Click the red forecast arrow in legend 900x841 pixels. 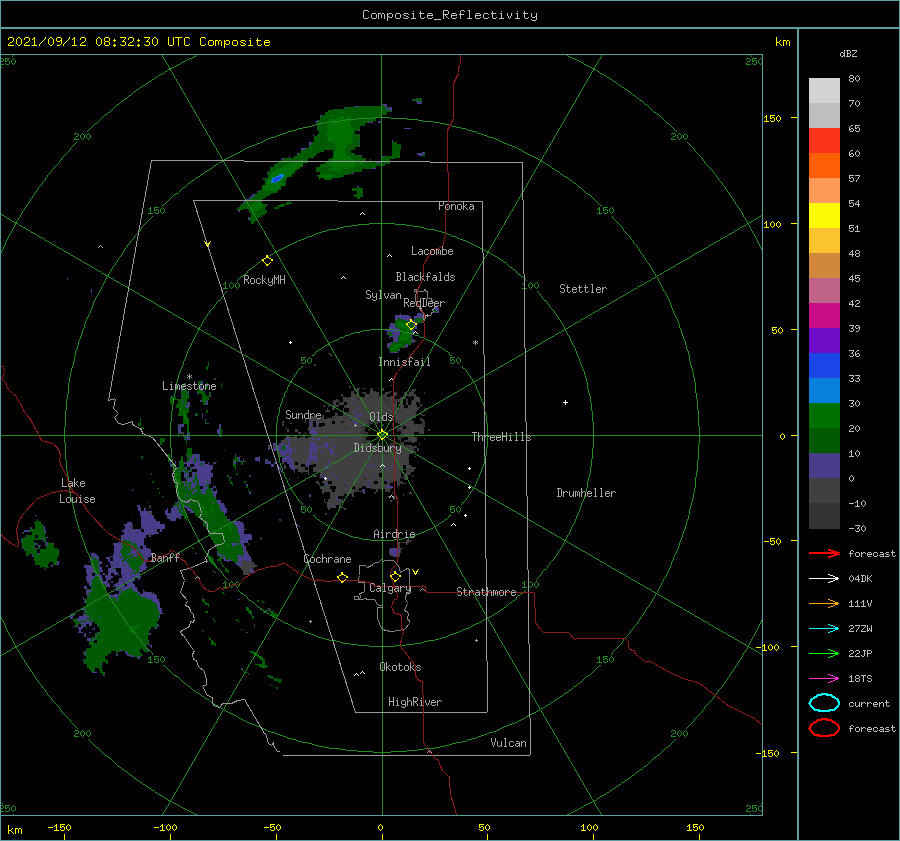click(824, 553)
